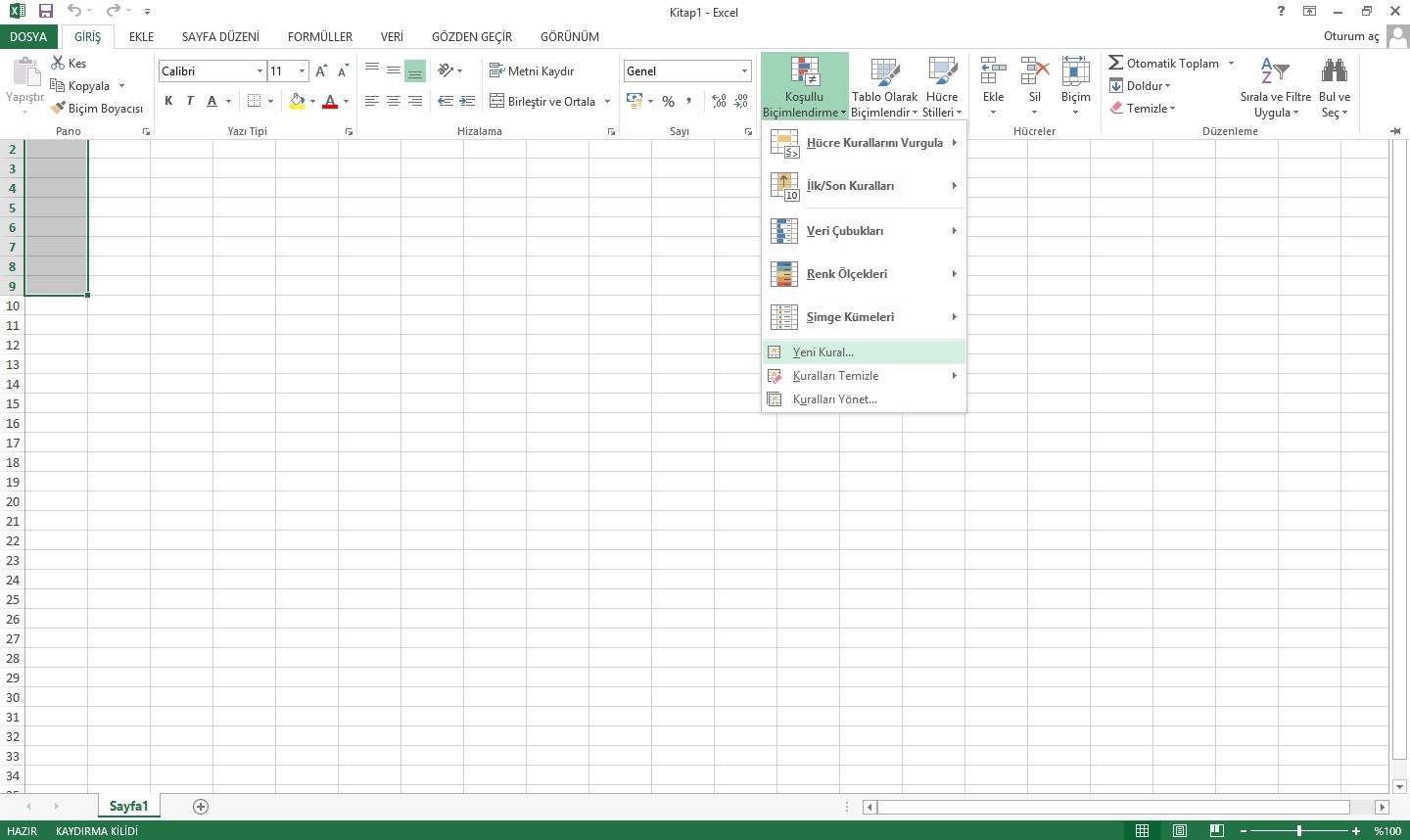Open the font size dropdown
Viewport: 1410px width, 840px height.
(302, 70)
